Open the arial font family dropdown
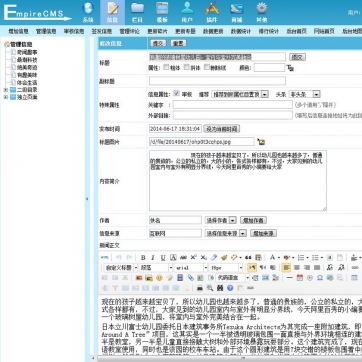 191,268
